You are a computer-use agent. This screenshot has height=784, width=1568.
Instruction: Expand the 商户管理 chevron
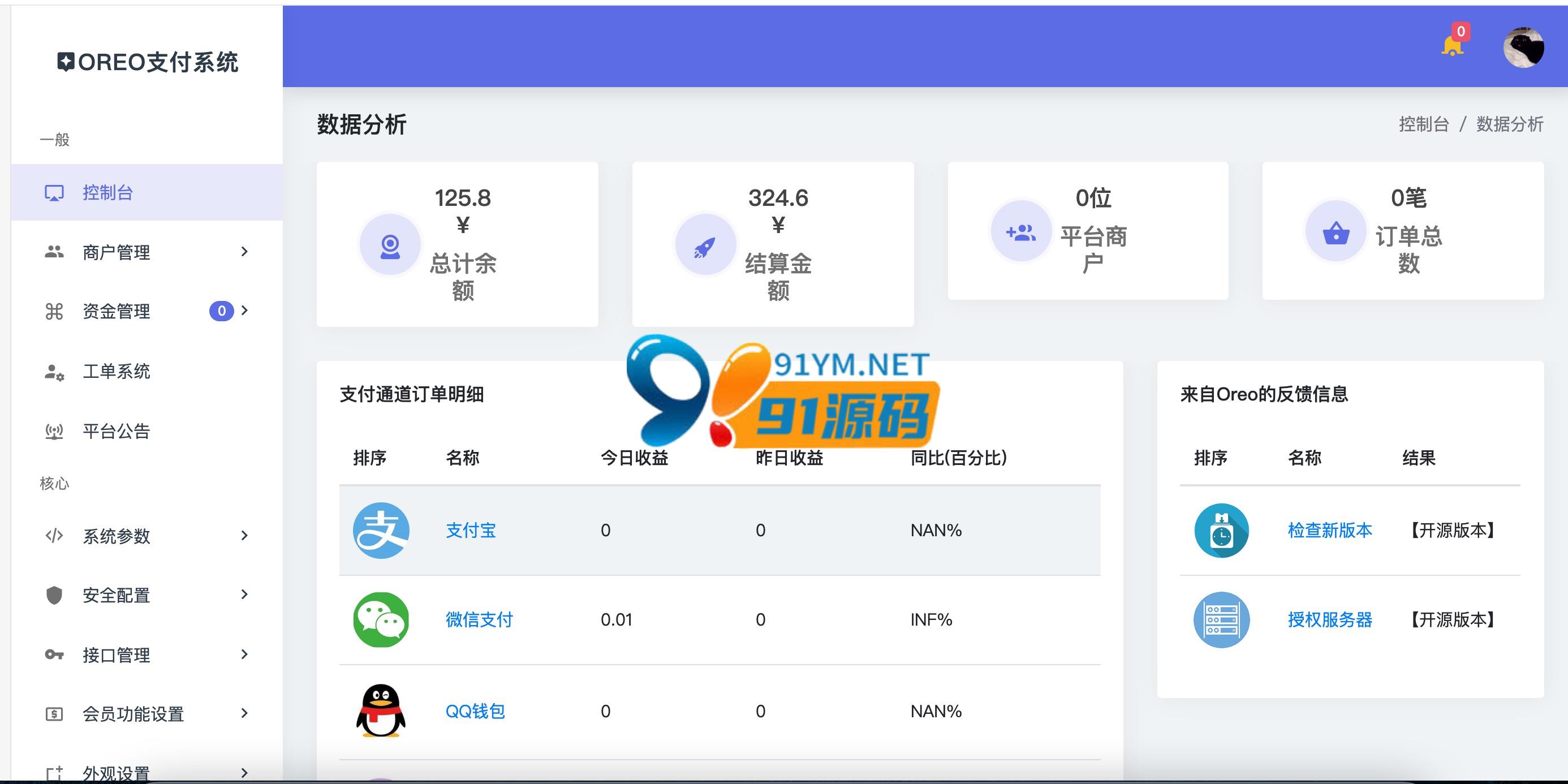click(244, 251)
